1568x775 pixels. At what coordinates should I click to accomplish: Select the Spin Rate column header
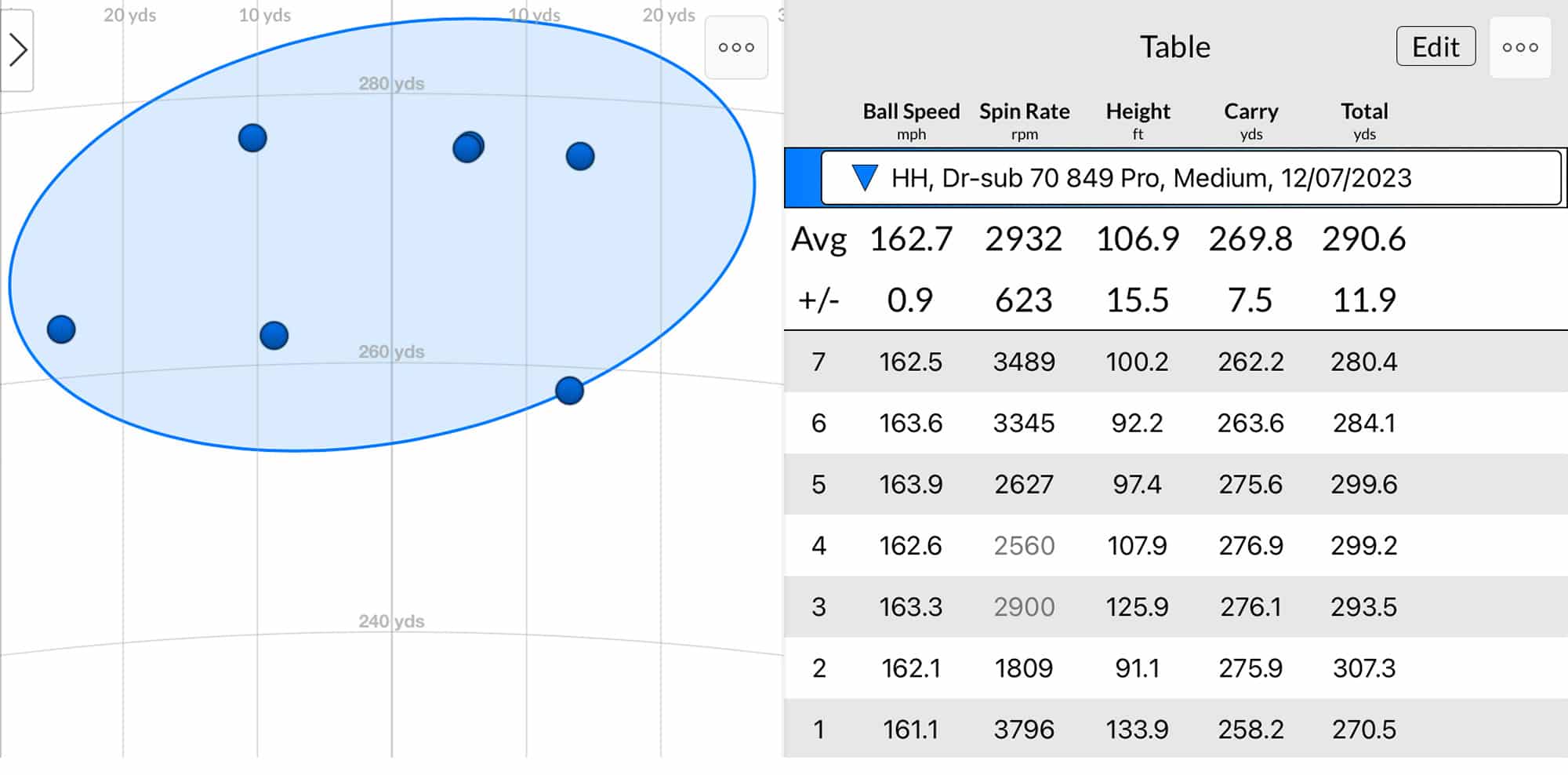pyautogui.click(x=1024, y=111)
